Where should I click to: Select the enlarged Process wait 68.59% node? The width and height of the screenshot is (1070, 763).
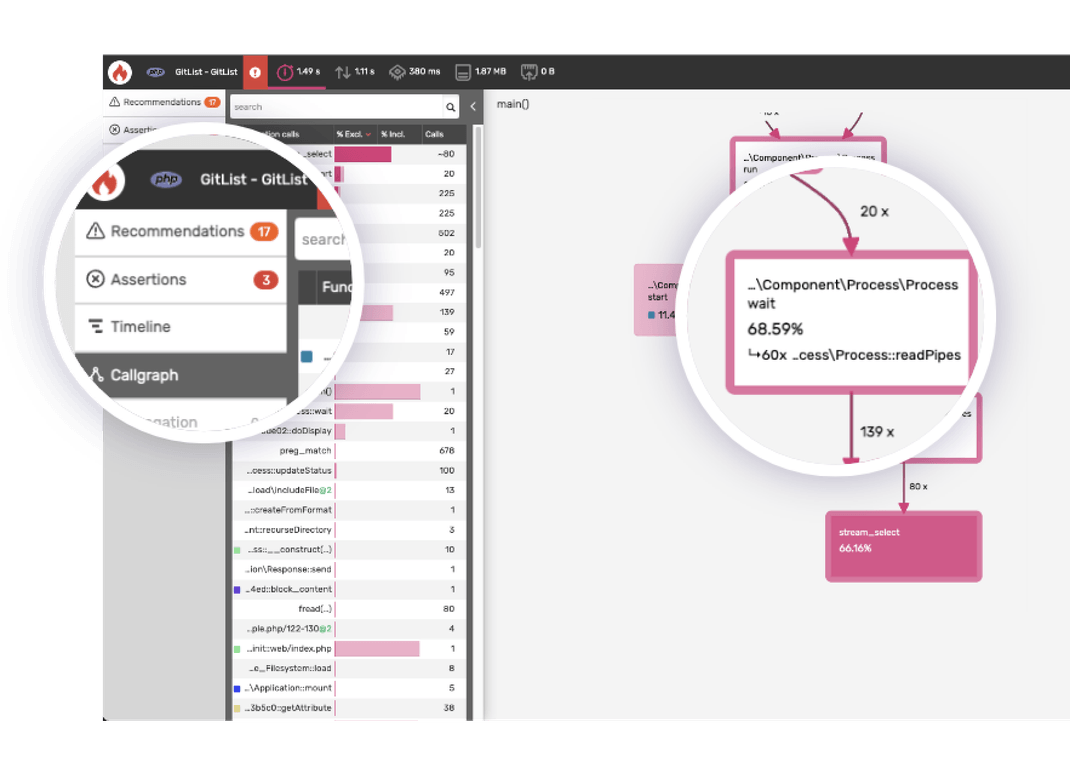tap(851, 322)
